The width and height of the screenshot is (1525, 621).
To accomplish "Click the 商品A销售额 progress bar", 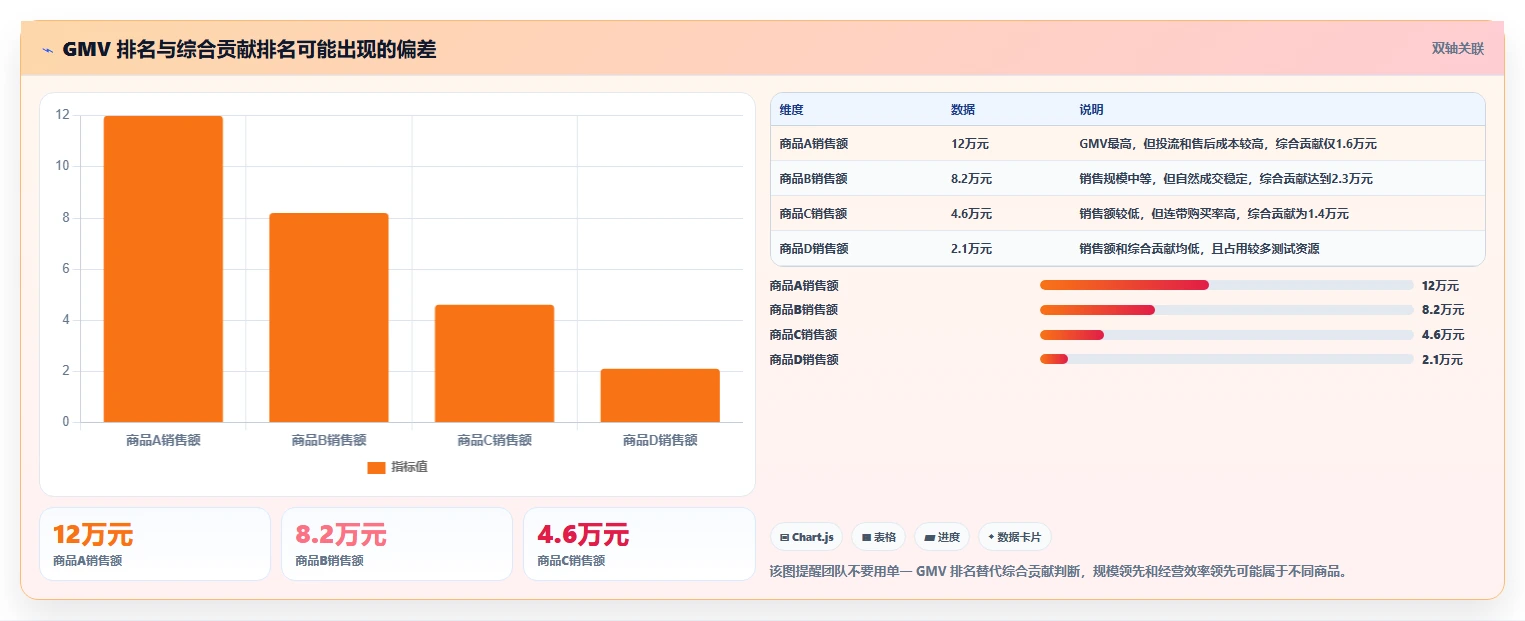I will [x=1226, y=285].
